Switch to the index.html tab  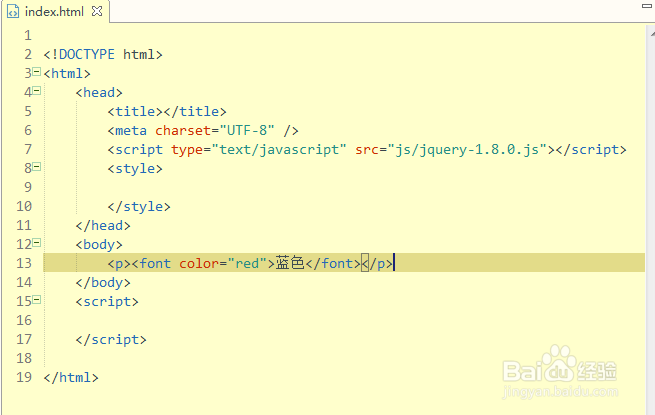click(54, 11)
